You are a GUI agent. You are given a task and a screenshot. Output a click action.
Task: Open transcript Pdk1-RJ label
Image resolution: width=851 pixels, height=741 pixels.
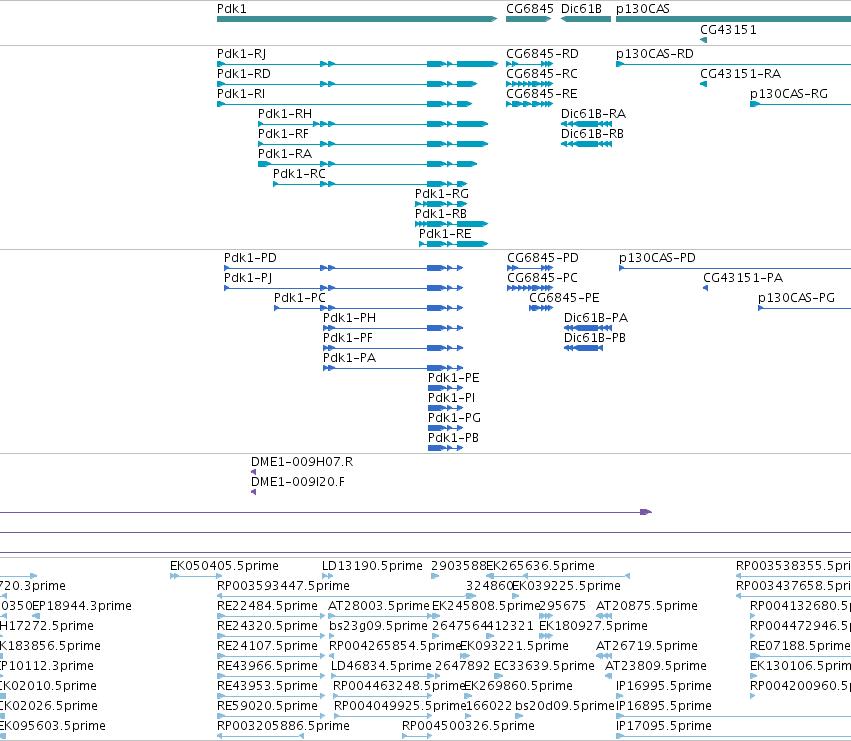pos(242,54)
